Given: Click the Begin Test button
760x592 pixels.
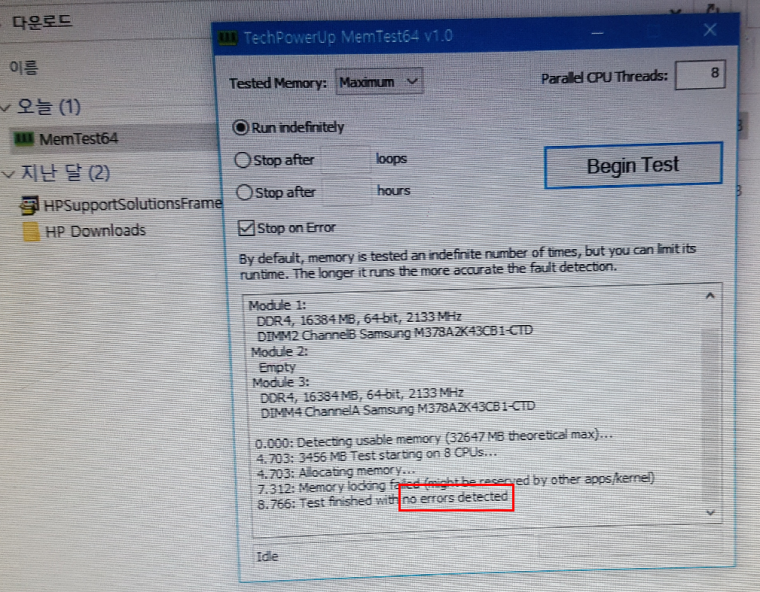Looking at the screenshot, I should (x=633, y=165).
